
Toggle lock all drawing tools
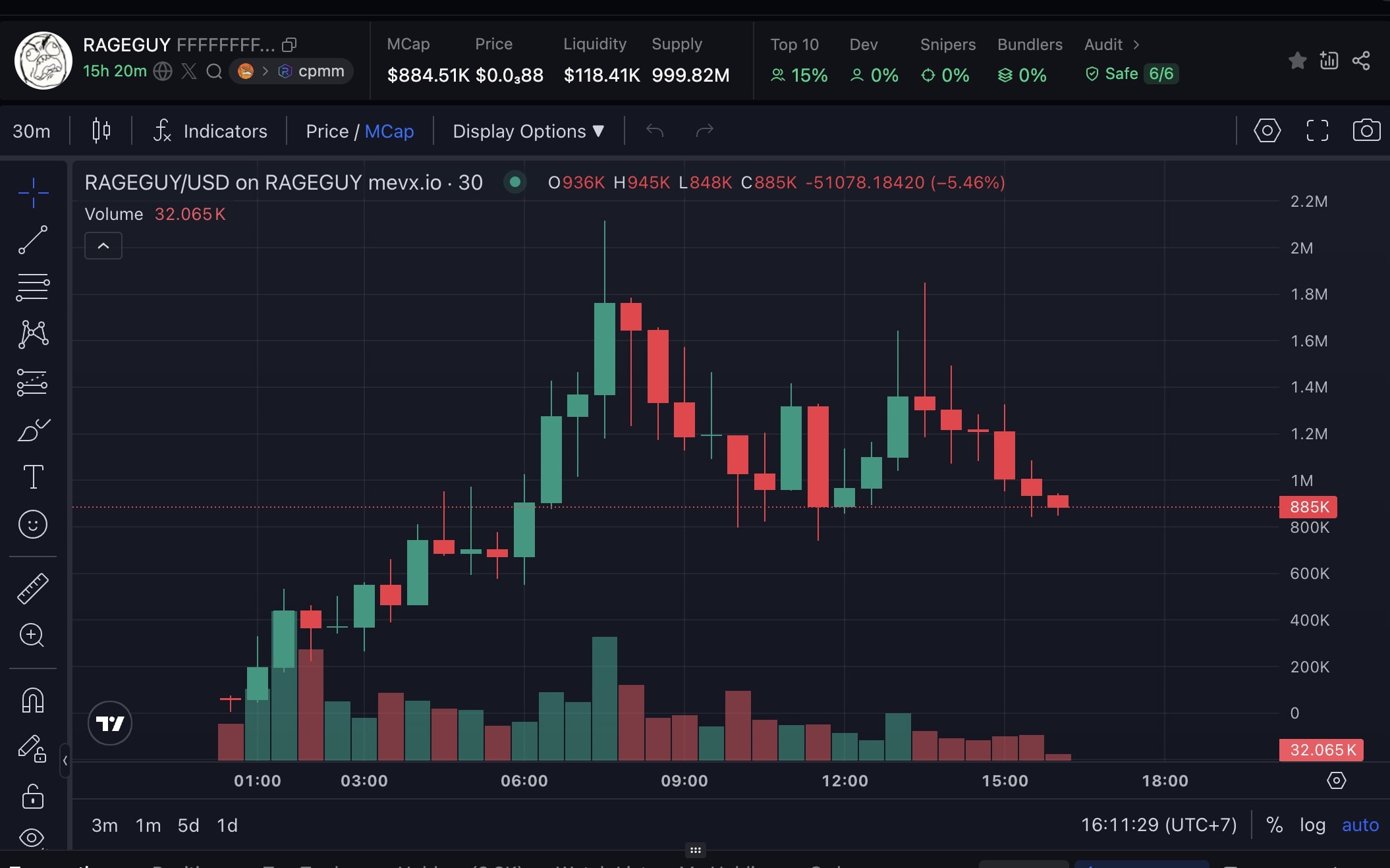coord(33,796)
